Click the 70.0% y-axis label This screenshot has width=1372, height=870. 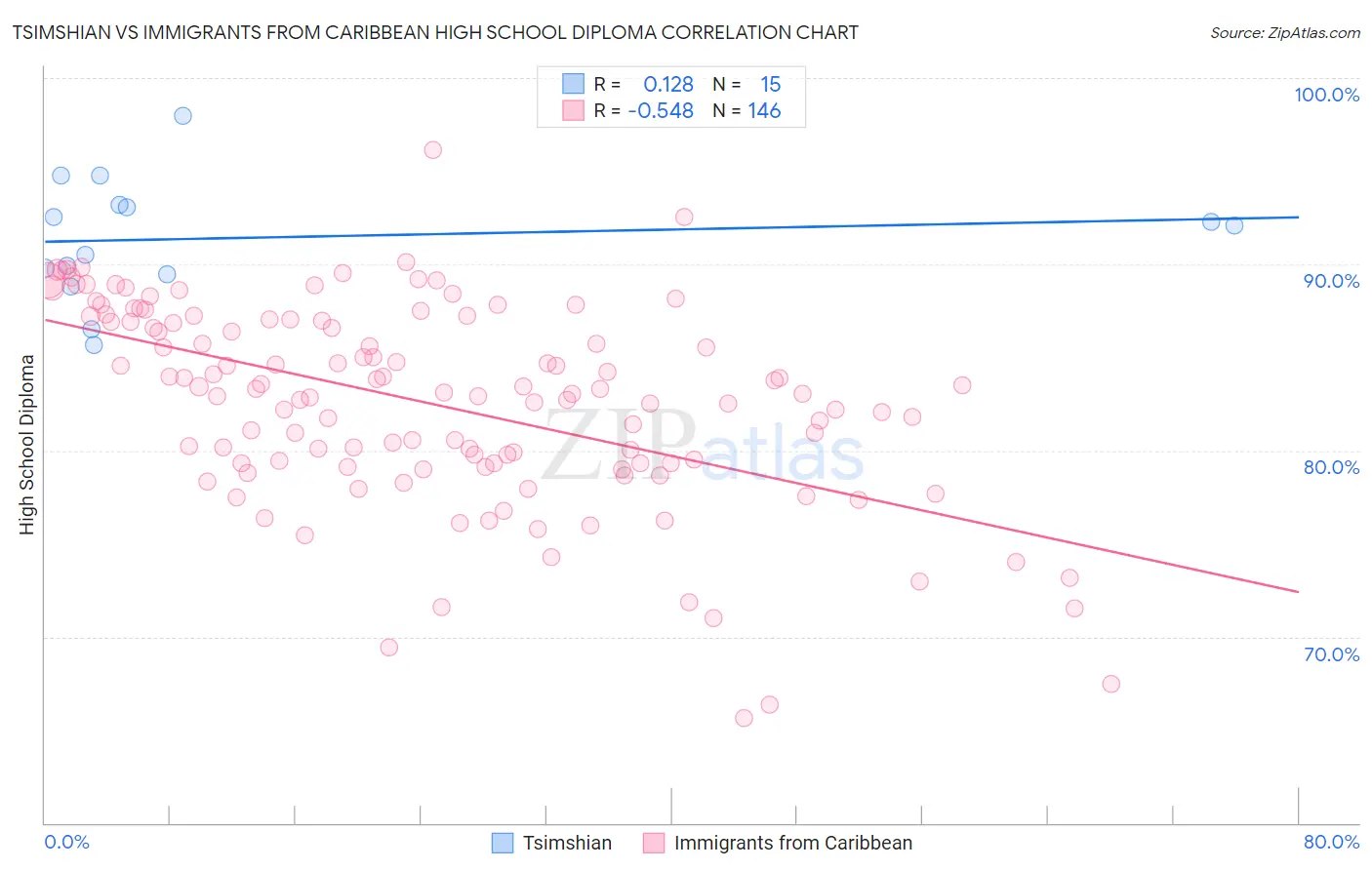pos(1332,654)
